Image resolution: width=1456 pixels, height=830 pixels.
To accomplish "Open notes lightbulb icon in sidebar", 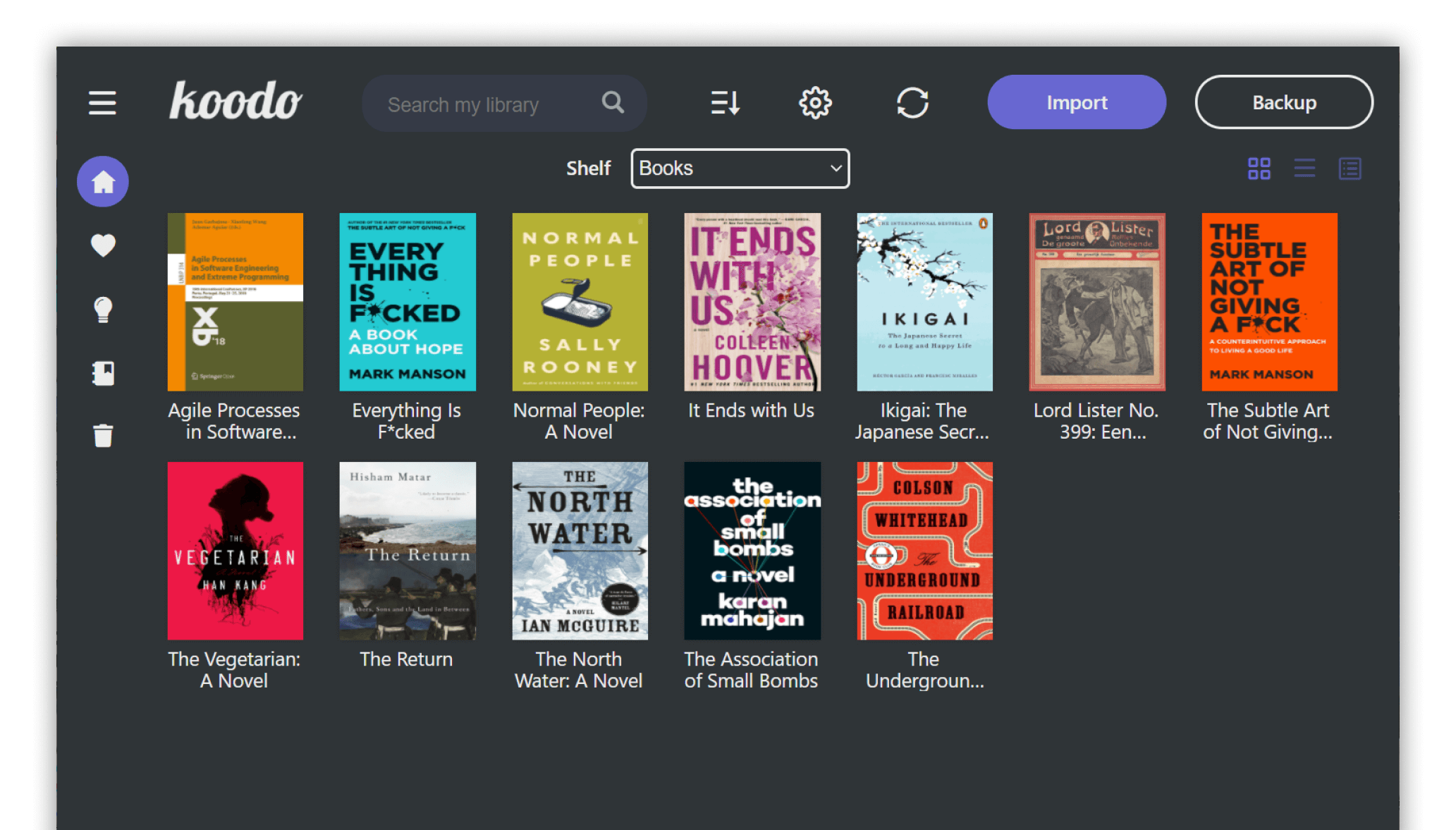I will coord(103,309).
